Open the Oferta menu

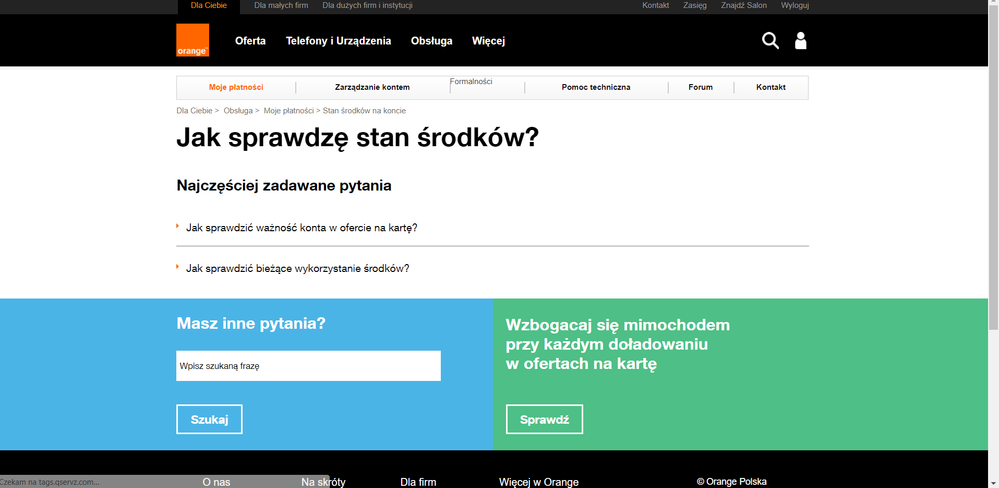coord(250,41)
